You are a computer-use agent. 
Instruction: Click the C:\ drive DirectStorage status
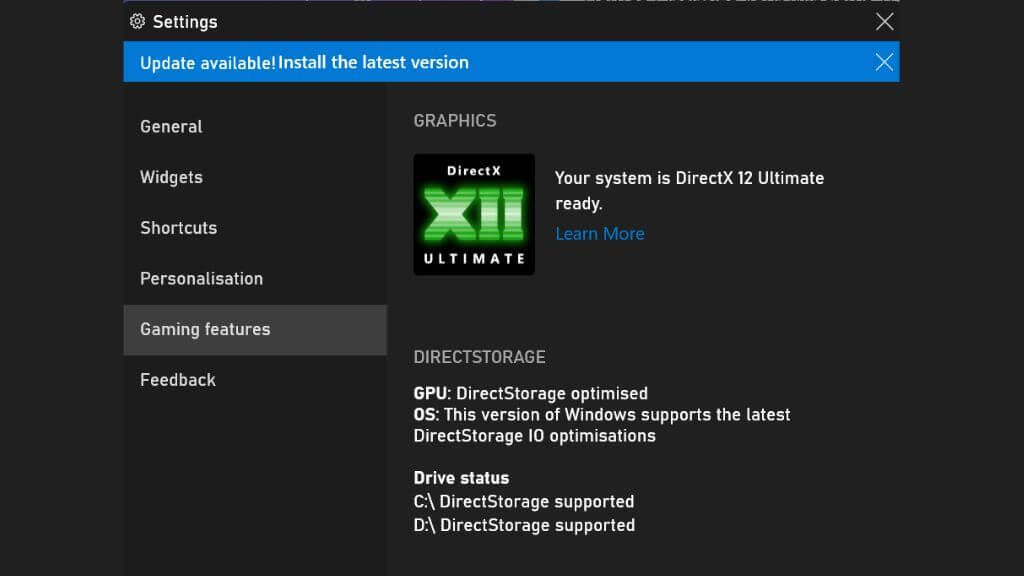tap(524, 501)
